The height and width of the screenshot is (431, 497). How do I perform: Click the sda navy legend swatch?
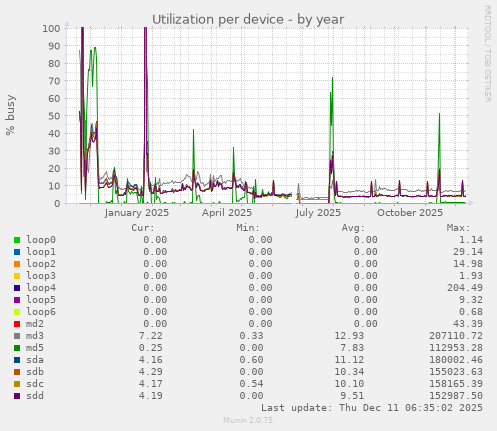coord(17,360)
